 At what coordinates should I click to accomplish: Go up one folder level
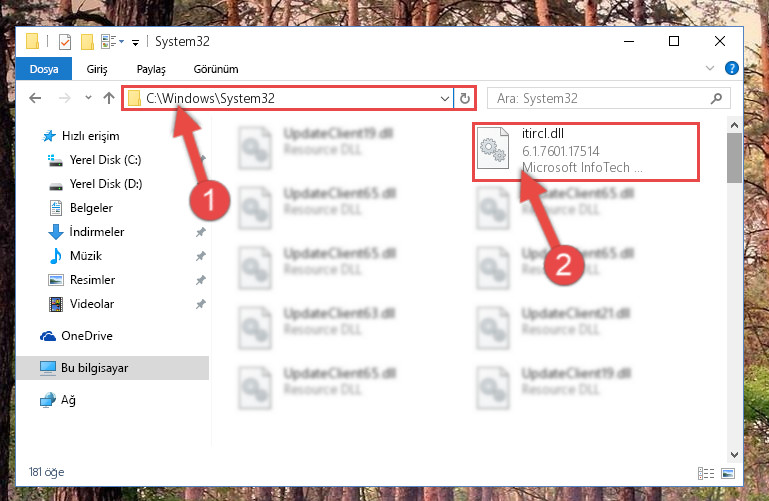point(109,98)
